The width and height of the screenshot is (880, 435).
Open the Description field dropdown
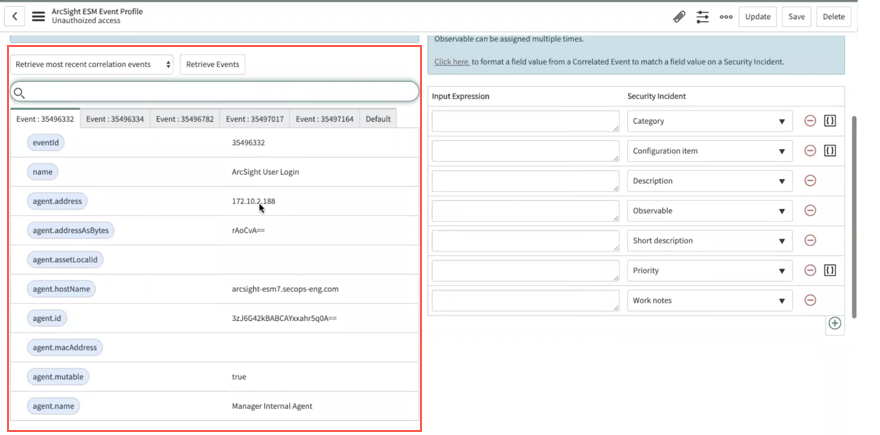point(709,181)
